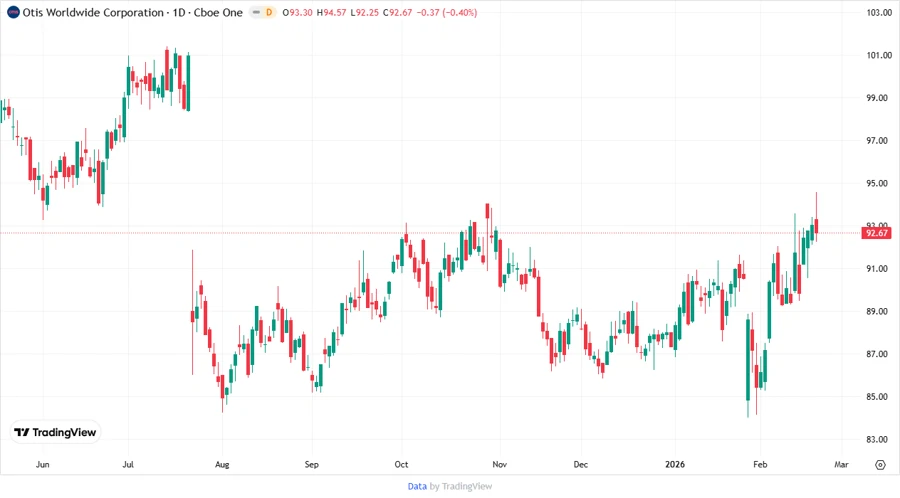Click the 91.00 price axis label
Image resolution: width=900 pixels, height=498 pixels.
tap(876, 269)
